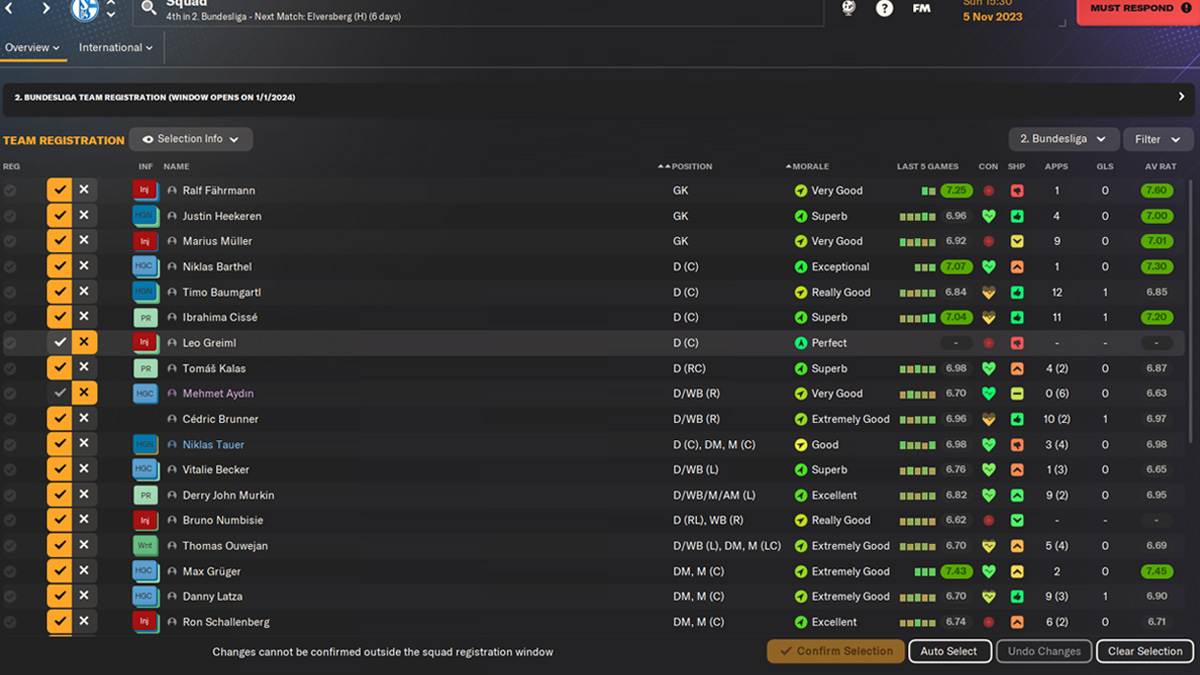1200x675 pixels.
Task: Open the Selection Info dropdown
Action: [x=190, y=139]
